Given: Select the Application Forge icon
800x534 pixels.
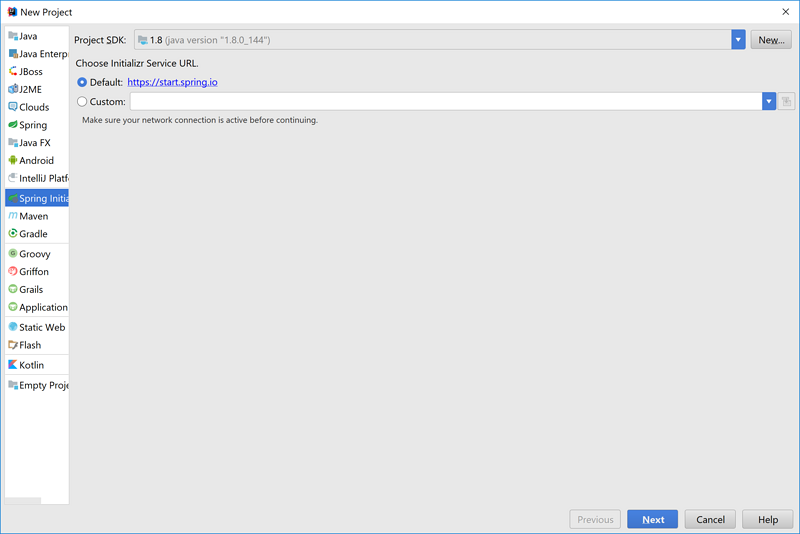Looking at the screenshot, I should [13, 307].
